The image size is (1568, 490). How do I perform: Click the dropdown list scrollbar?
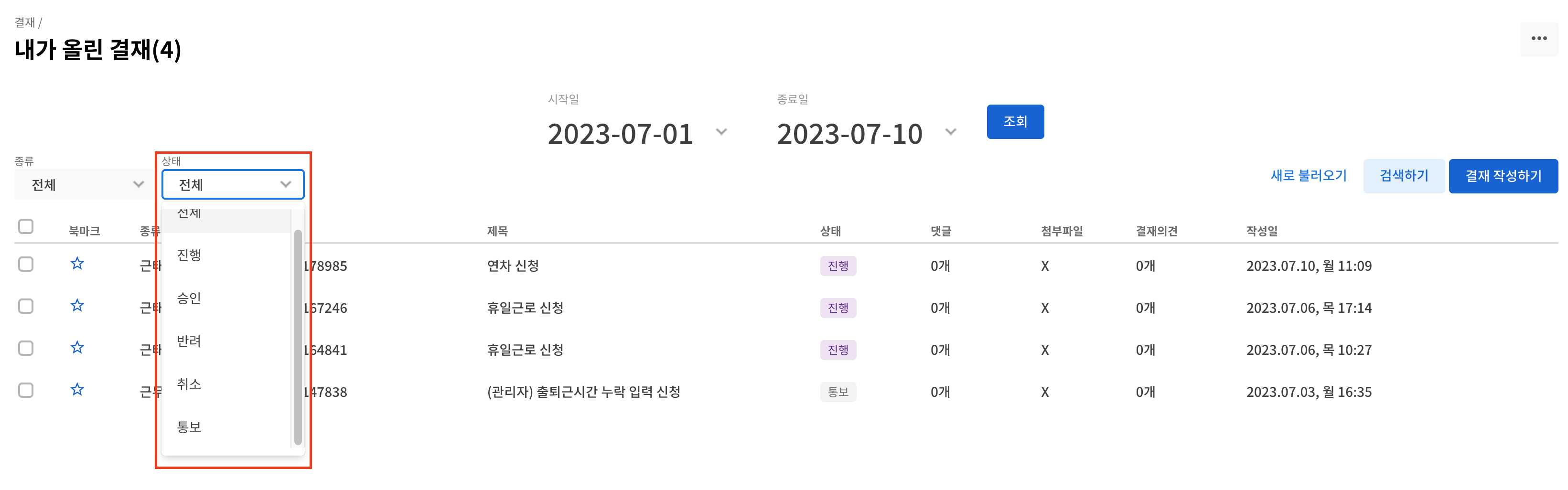point(298,337)
